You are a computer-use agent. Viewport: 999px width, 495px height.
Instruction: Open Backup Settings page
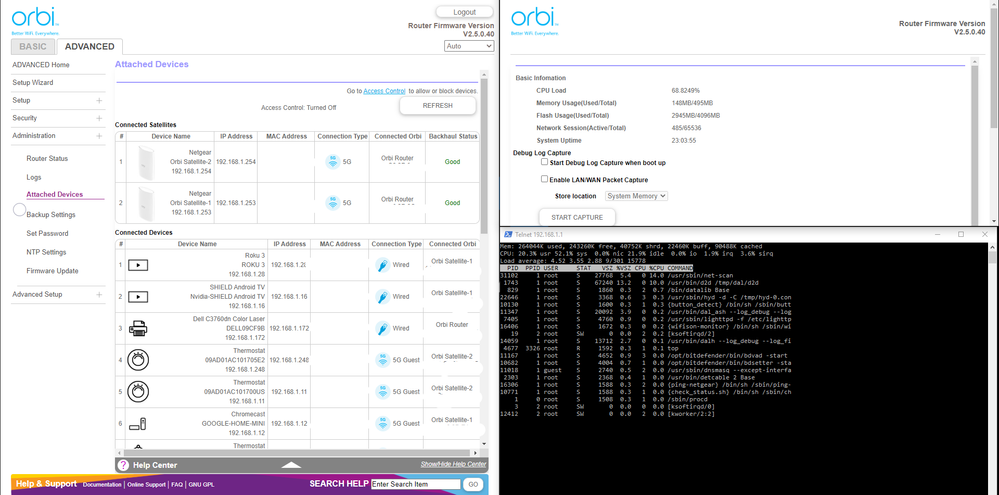(x=50, y=215)
